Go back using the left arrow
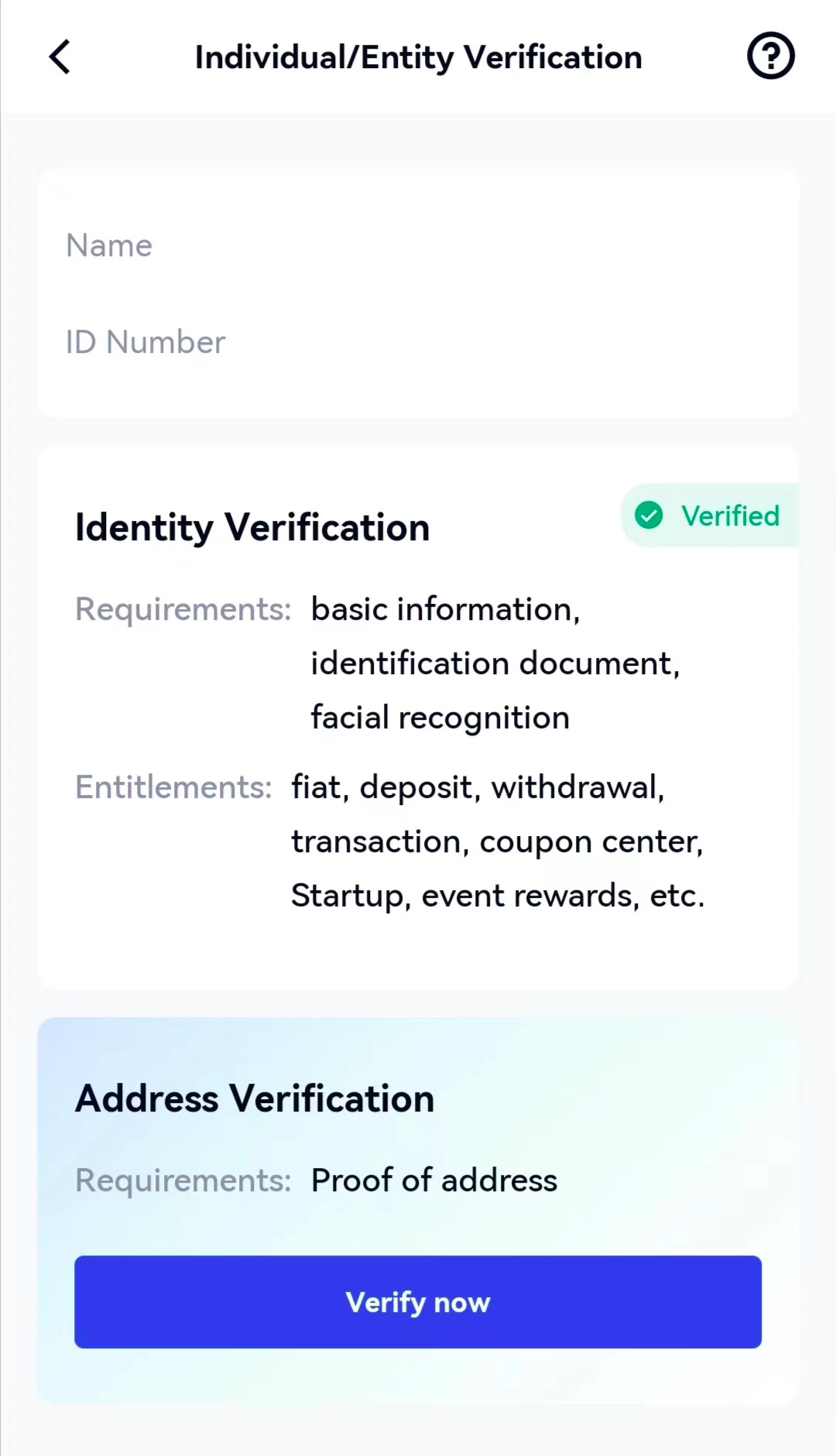The image size is (836, 1456). (60, 57)
